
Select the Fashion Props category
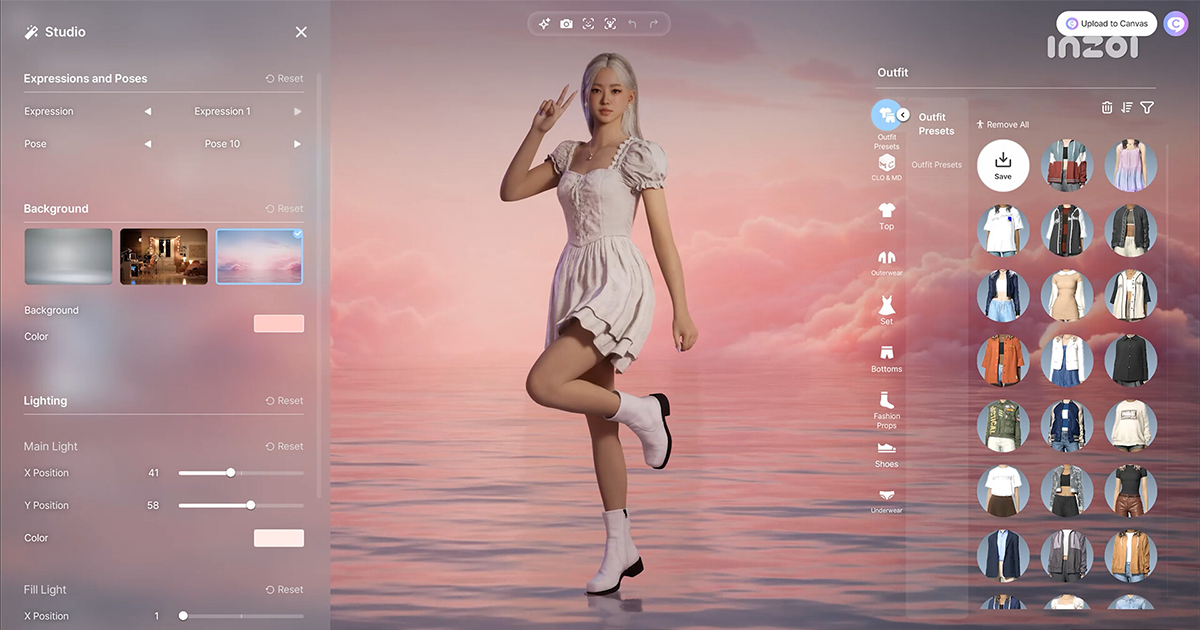pos(886,409)
